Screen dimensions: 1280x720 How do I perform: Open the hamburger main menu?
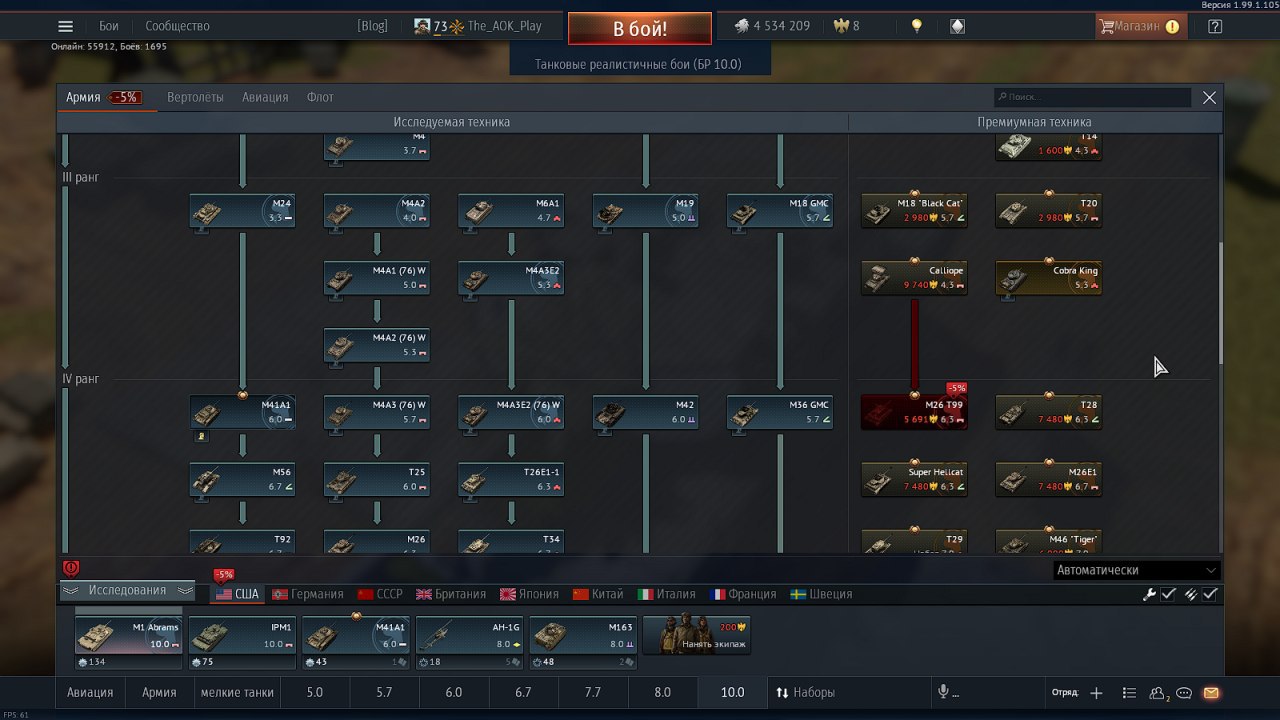coord(65,27)
